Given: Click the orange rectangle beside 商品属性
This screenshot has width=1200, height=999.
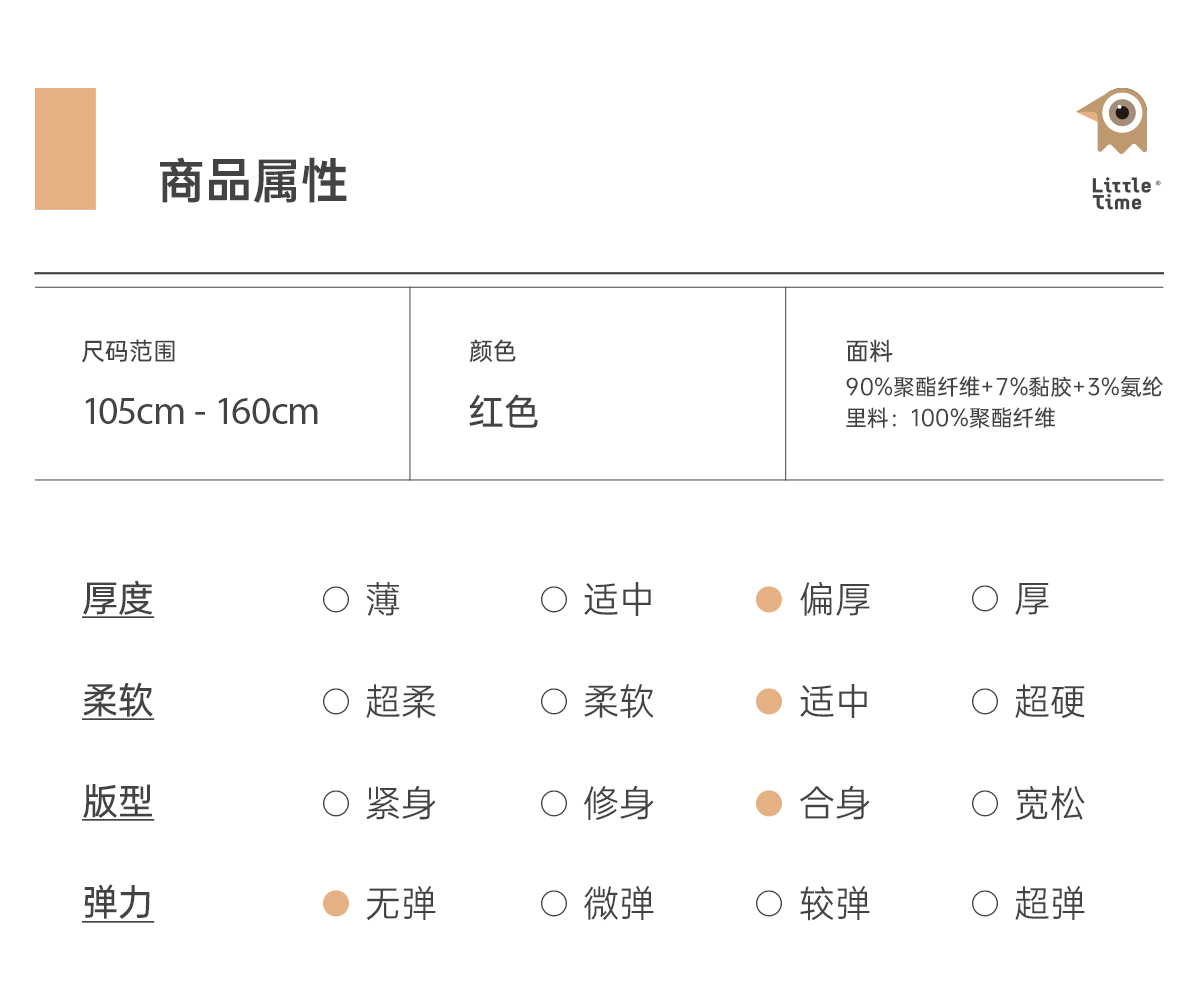Looking at the screenshot, I should pos(65,149).
